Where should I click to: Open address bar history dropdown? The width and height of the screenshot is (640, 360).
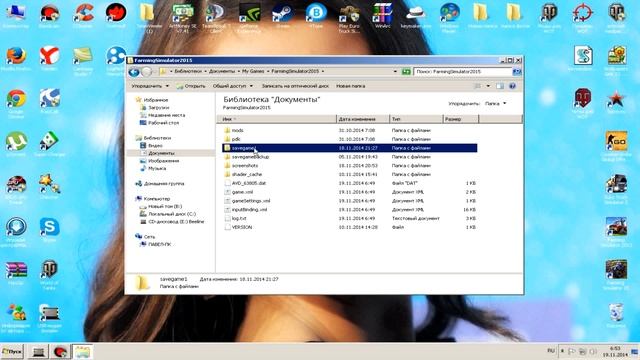click(395, 72)
